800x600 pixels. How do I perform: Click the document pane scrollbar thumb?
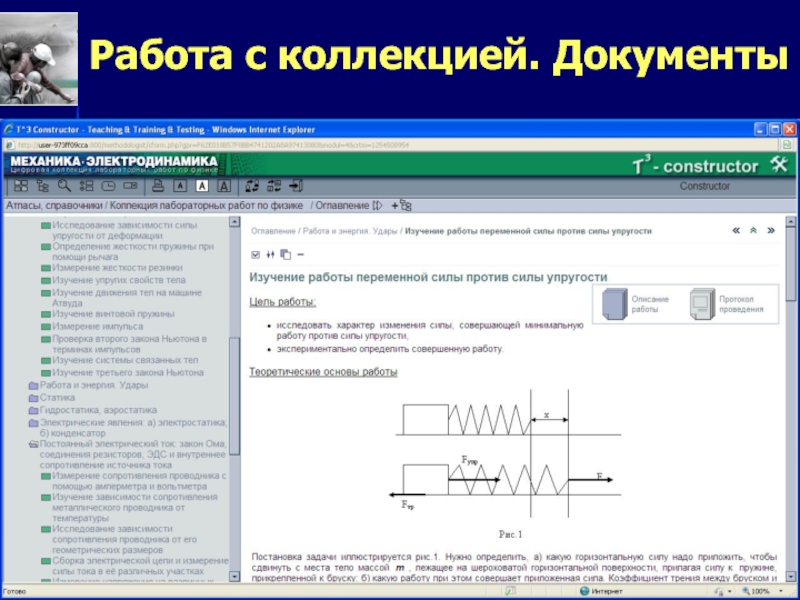click(791, 264)
